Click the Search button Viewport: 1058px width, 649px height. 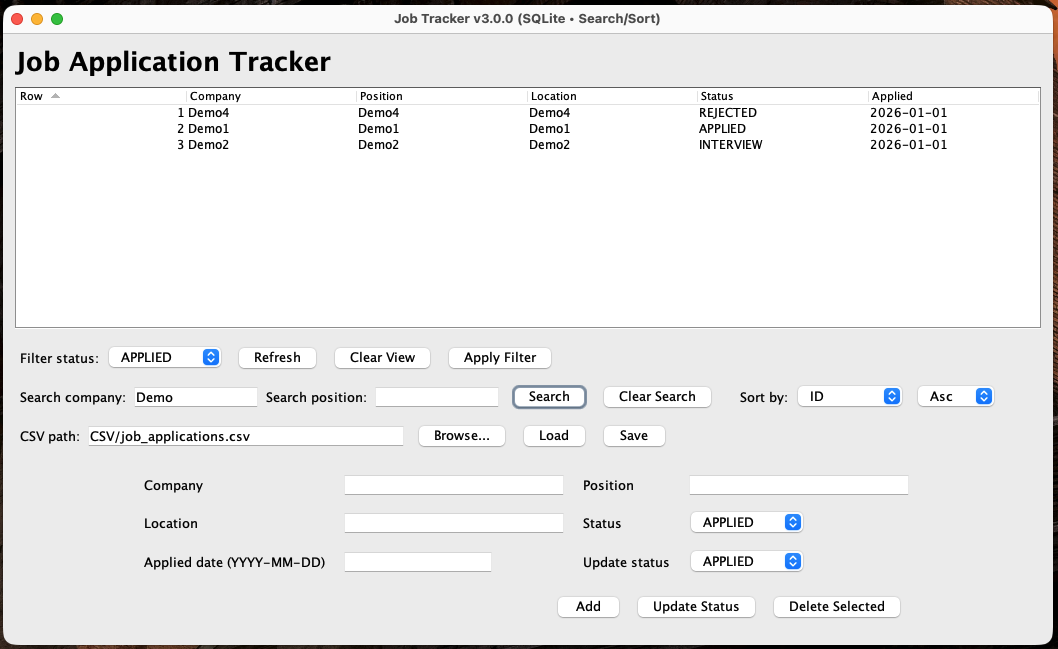(549, 396)
